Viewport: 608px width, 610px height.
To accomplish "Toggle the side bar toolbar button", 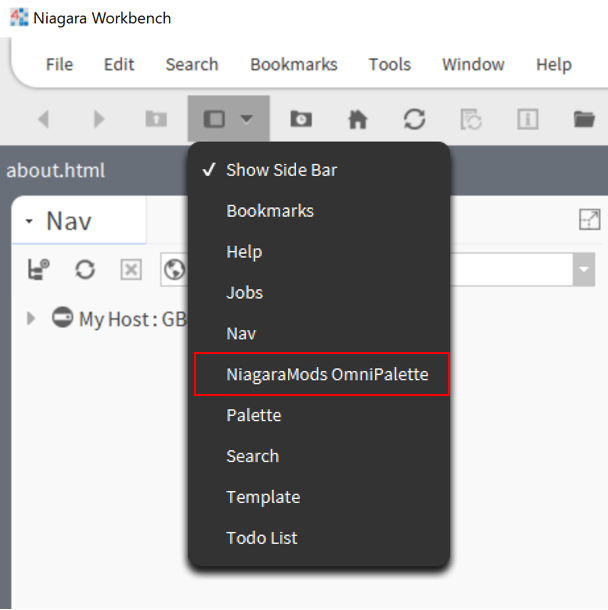I will point(214,119).
